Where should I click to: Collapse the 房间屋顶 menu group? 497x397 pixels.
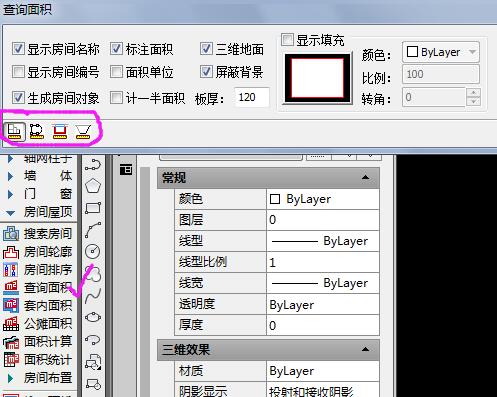(x=10, y=213)
